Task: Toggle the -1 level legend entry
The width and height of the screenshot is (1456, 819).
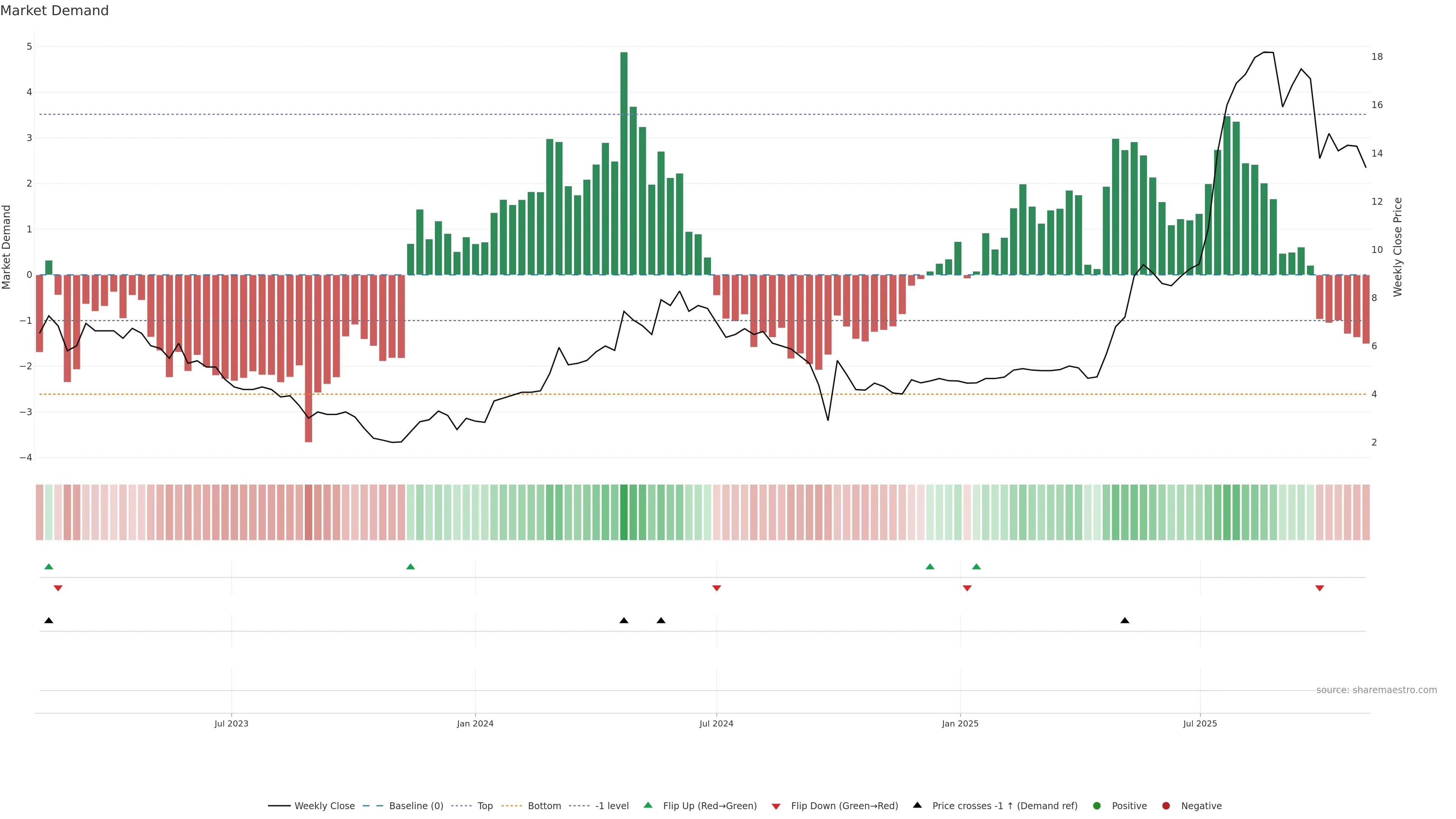Action: click(612, 806)
